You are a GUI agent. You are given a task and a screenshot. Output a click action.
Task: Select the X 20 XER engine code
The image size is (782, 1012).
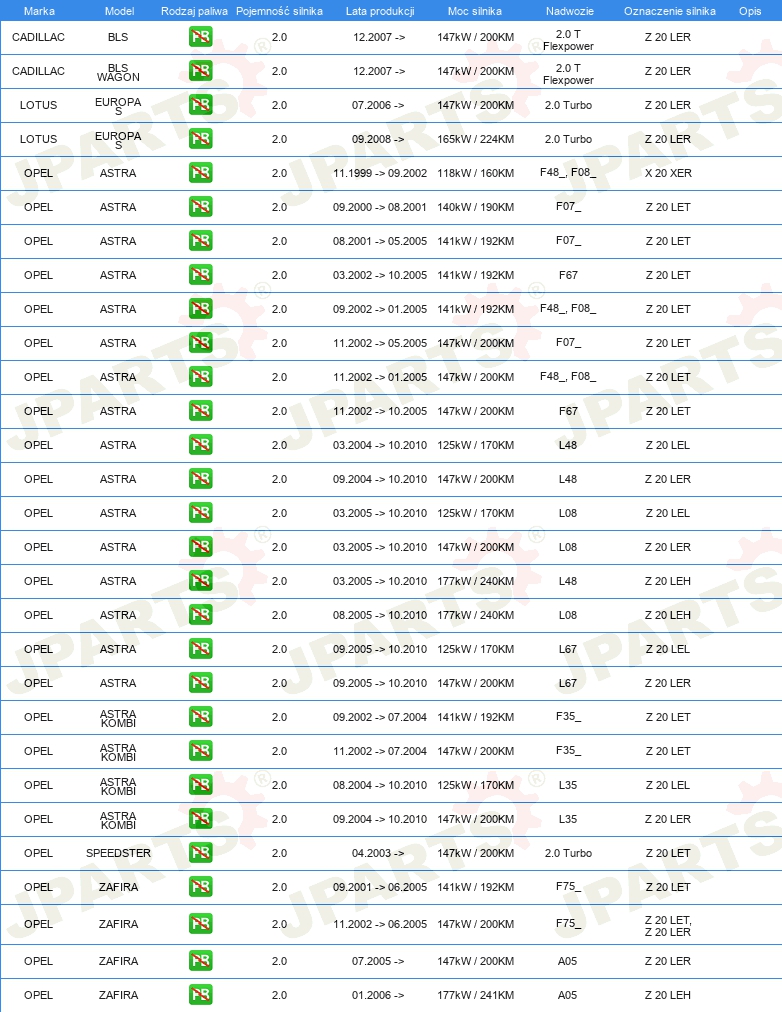668,173
